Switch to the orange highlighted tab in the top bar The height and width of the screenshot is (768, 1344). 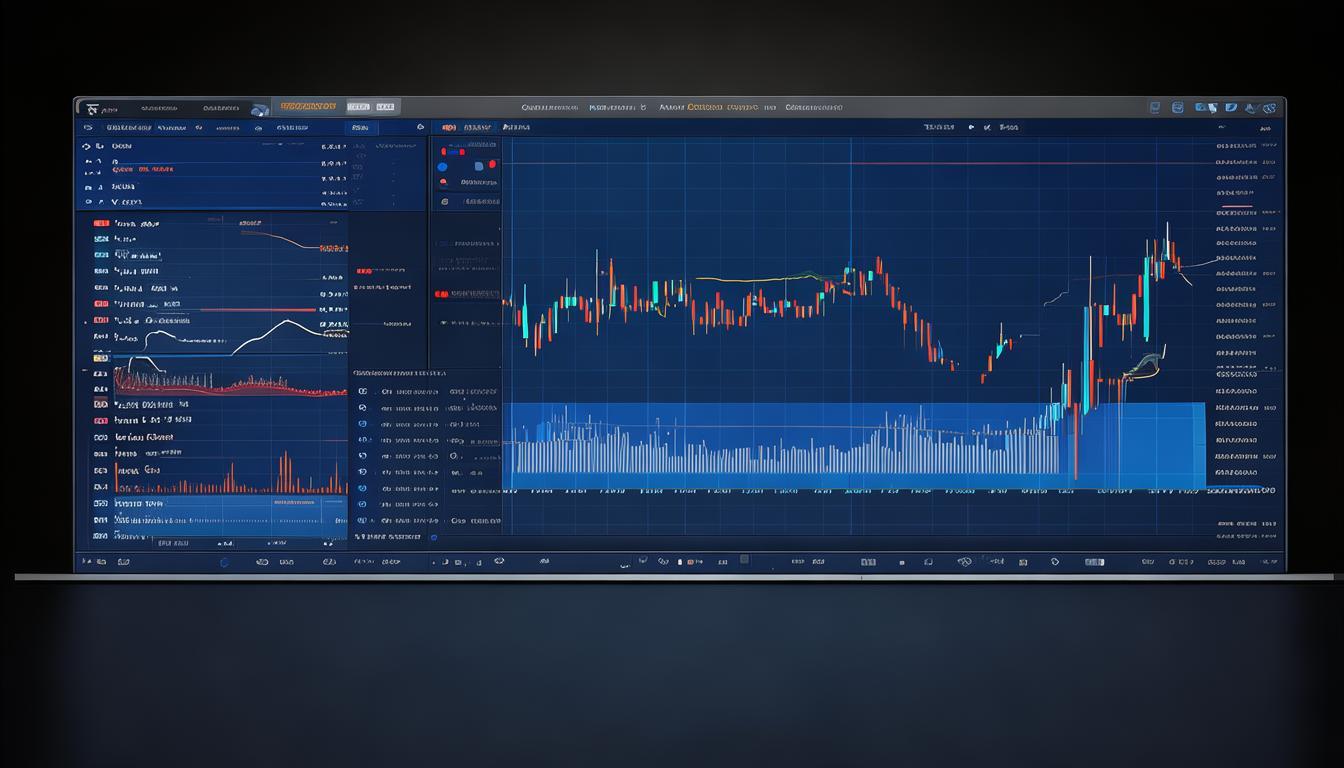click(x=307, y=107)
